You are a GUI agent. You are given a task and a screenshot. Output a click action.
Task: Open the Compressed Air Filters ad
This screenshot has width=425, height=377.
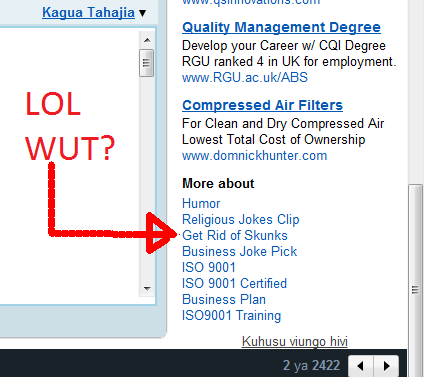[262, 105]
